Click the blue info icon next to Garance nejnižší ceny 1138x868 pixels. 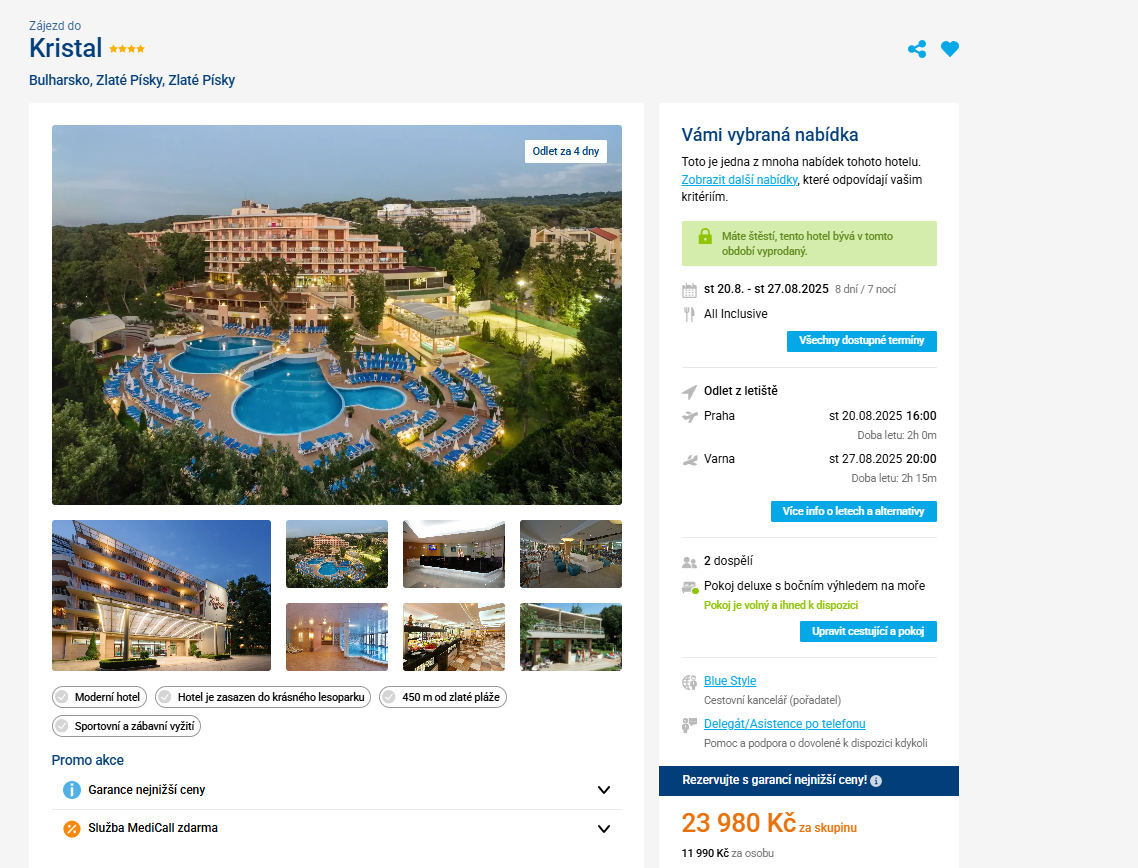pyautogui.click(x=71, y=790)
